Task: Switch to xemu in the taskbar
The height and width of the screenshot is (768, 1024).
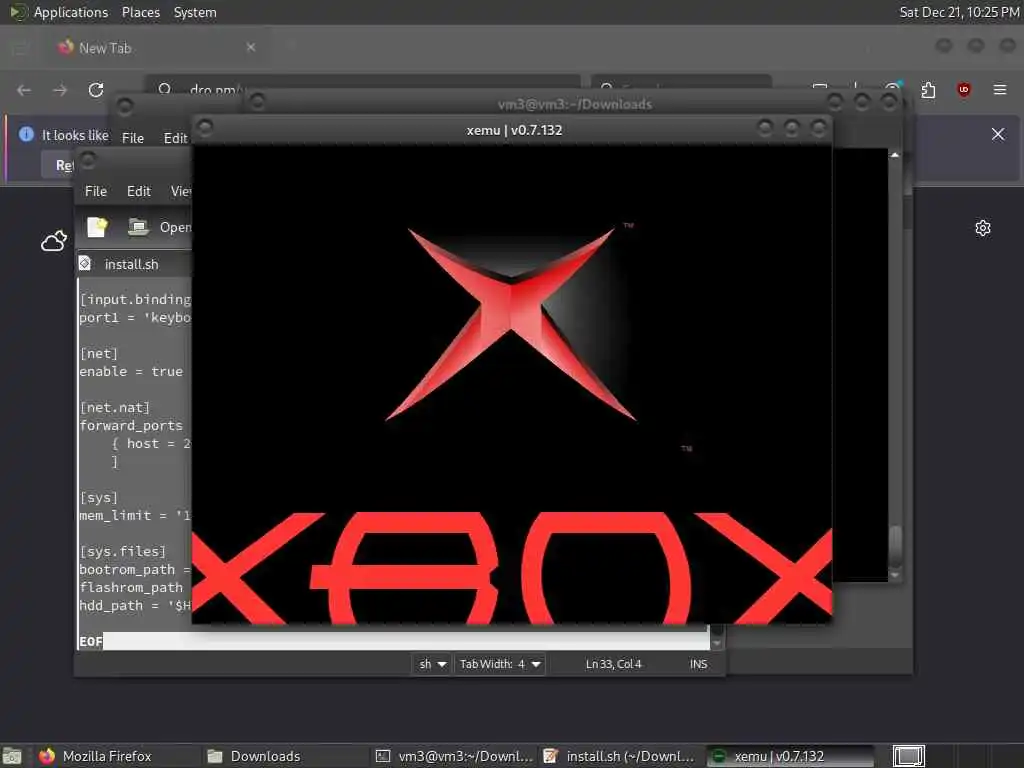Action: 790,756
